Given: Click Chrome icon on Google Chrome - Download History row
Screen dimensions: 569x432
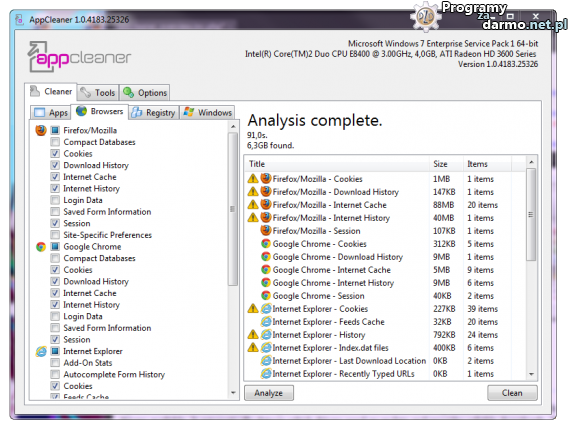Looking at the screenshot, I should [x=266, y=257].
